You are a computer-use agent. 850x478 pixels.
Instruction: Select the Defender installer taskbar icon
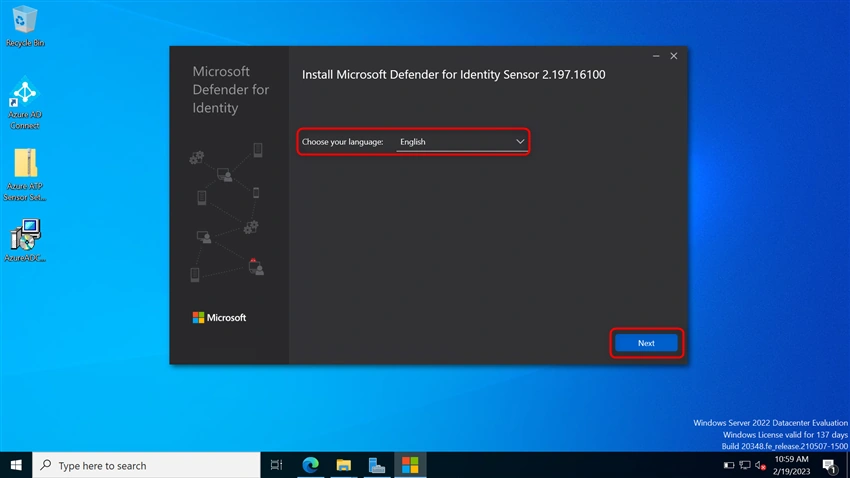(x=410, y=465)
